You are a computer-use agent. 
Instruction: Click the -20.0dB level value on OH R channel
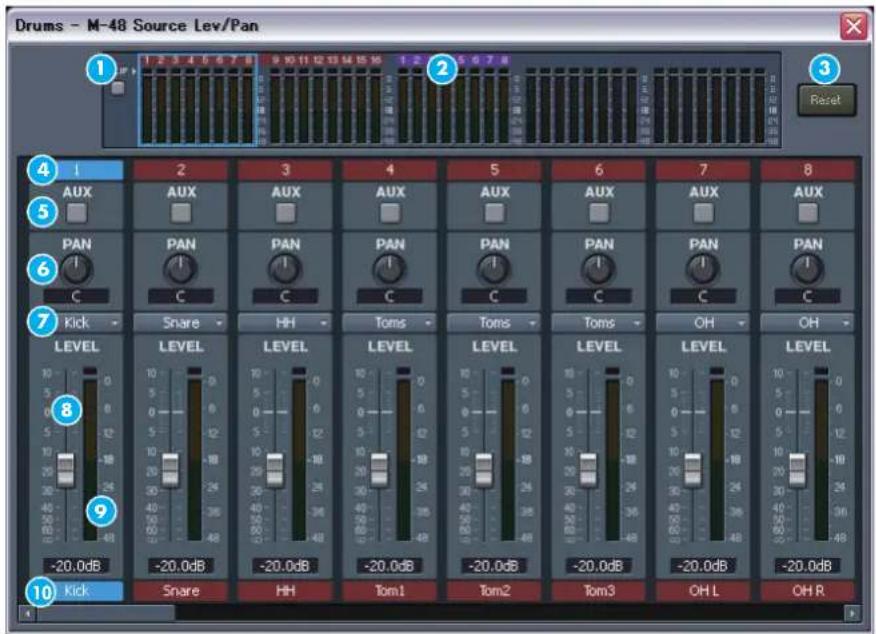(808, 566)
